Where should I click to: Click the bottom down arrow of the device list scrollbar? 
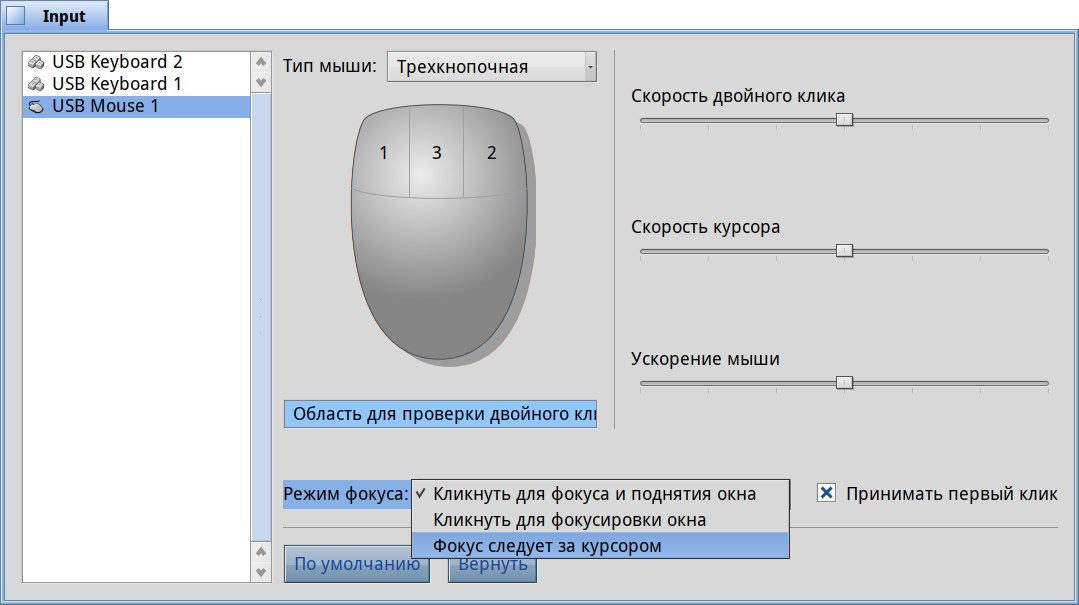click(261, 572)
